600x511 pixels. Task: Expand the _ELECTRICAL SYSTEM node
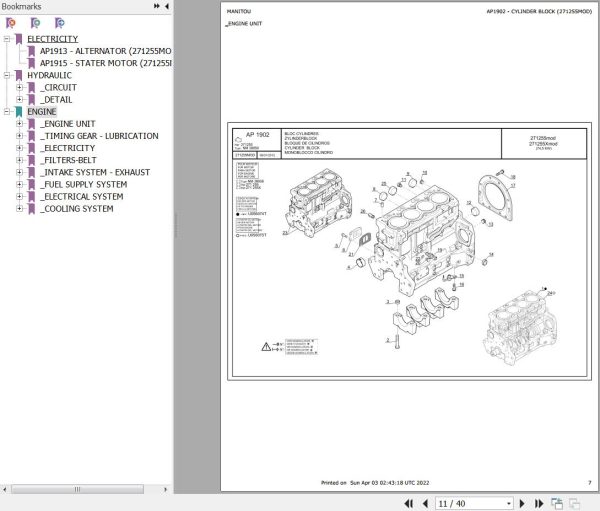coord(19,196)
